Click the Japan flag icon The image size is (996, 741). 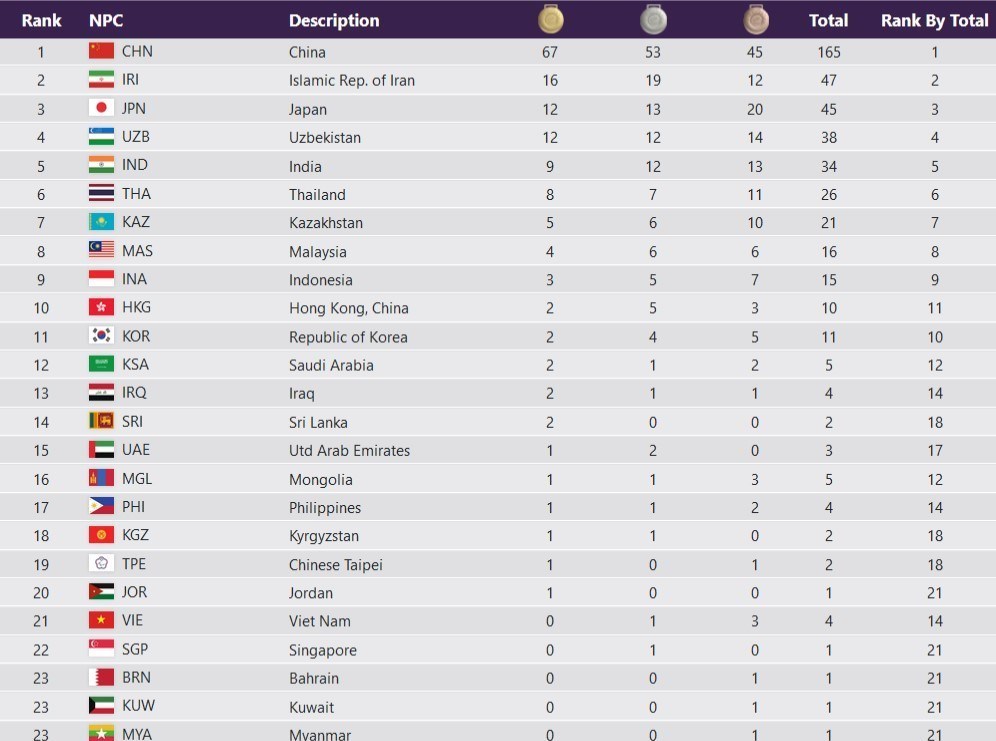click(x=101, y=108)
